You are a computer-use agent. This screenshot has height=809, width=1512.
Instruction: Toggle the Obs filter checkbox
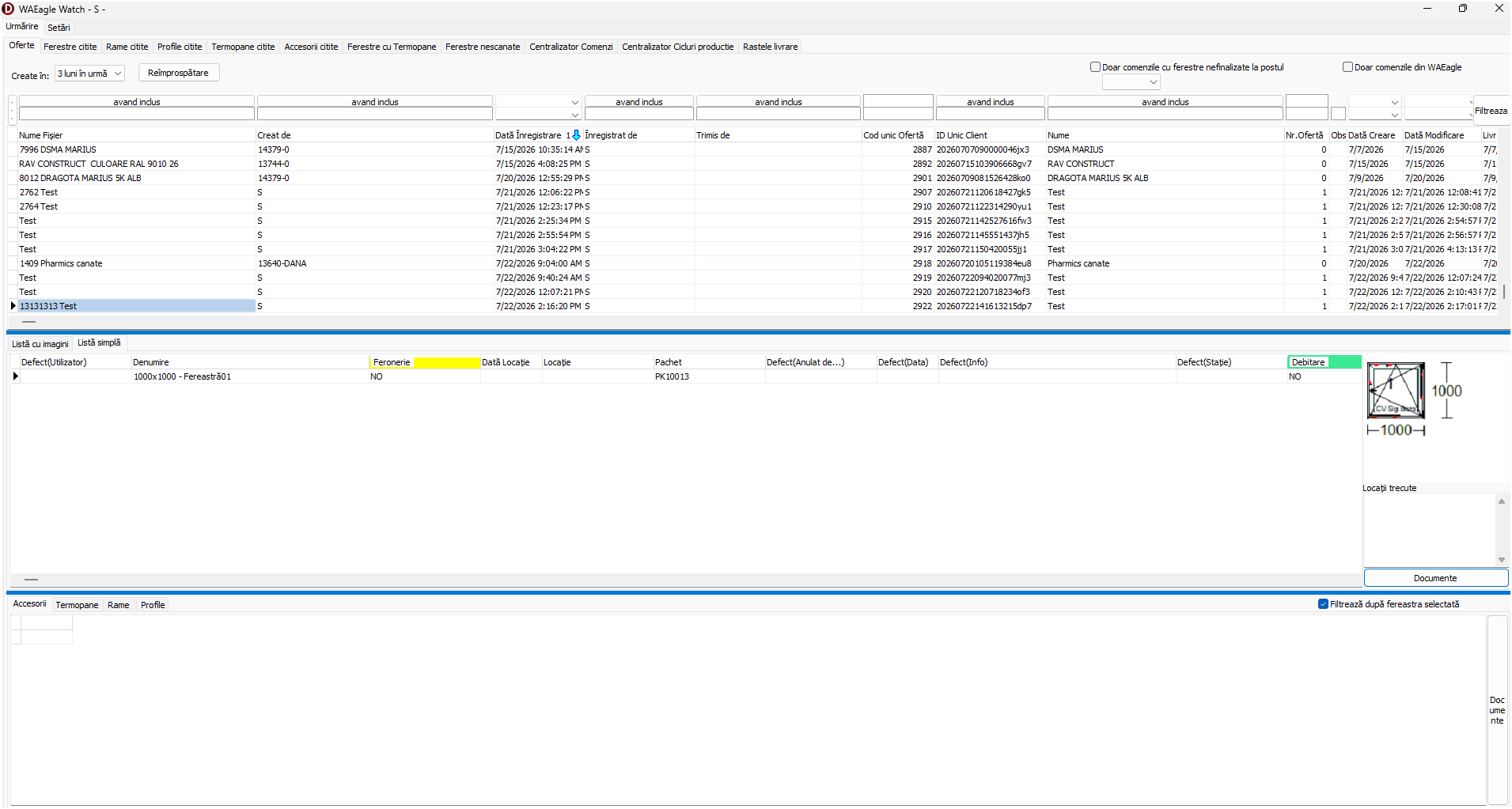pyautogui.click(x=1338, y=113)
